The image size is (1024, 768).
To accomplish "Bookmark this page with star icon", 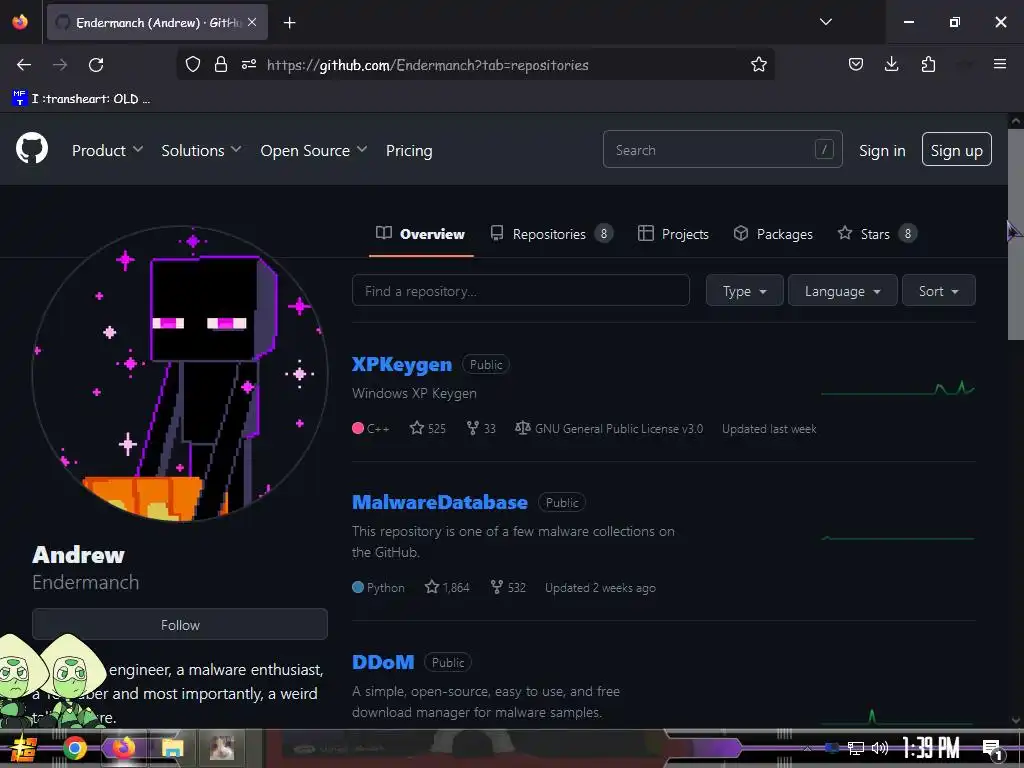I will [758, 65].
